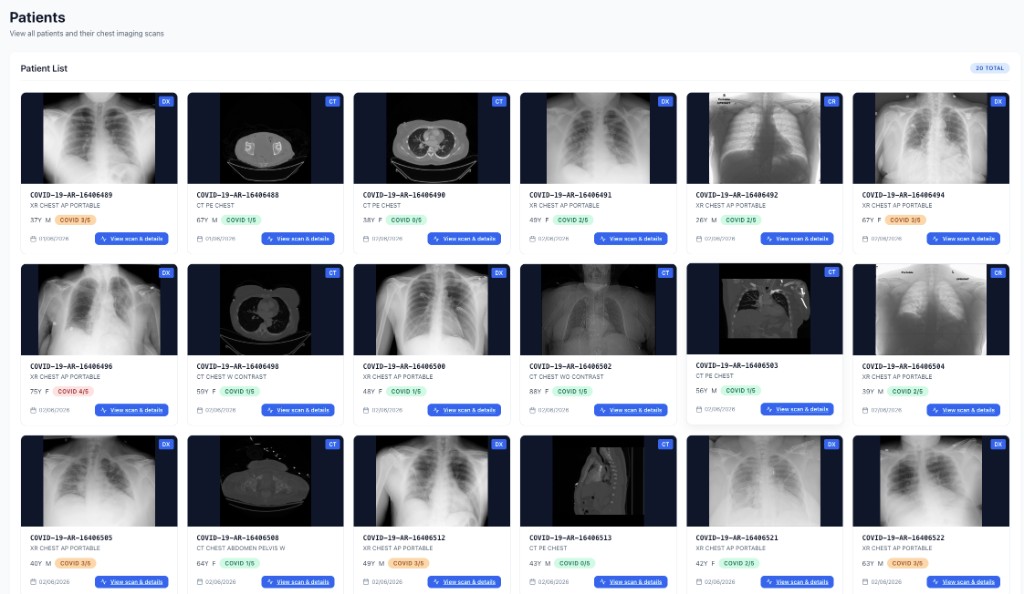Click CT thumbnail of COVID-19-AR-16406488
This screenshot has height=594, width=1024.
[265, 138]
